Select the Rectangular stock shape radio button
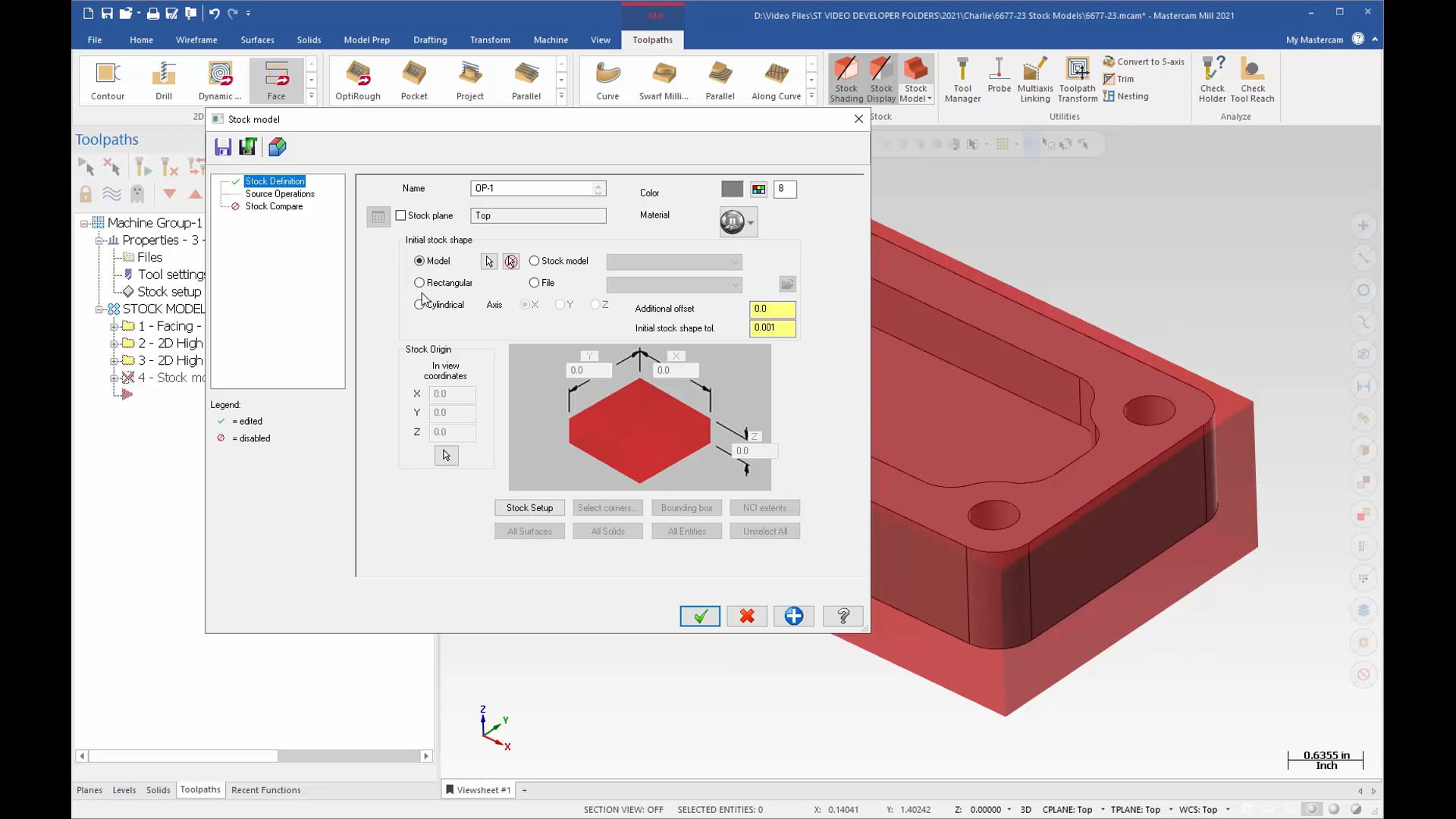Viewport: 1456px width, 819px height. (420, 282)
